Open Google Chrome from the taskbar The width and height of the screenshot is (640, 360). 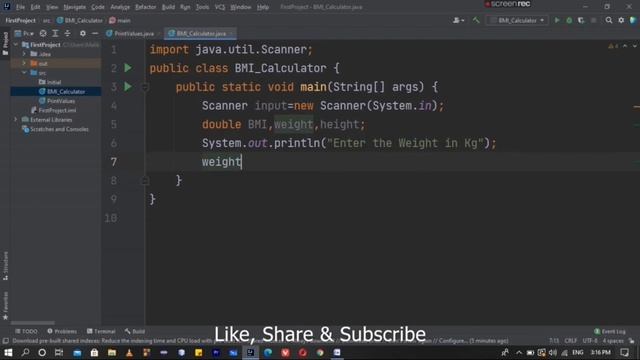point(320,352)
